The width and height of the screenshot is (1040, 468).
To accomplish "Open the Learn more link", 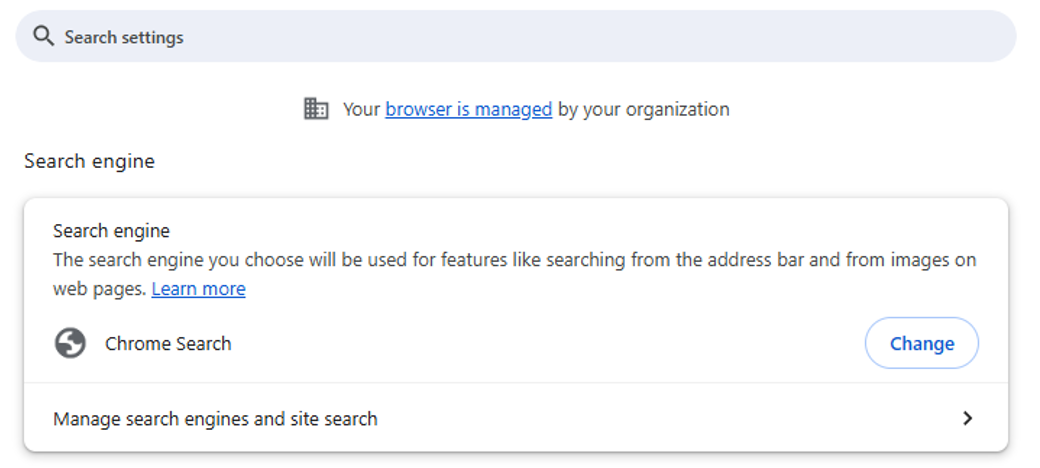I will [x=198, y=289].
